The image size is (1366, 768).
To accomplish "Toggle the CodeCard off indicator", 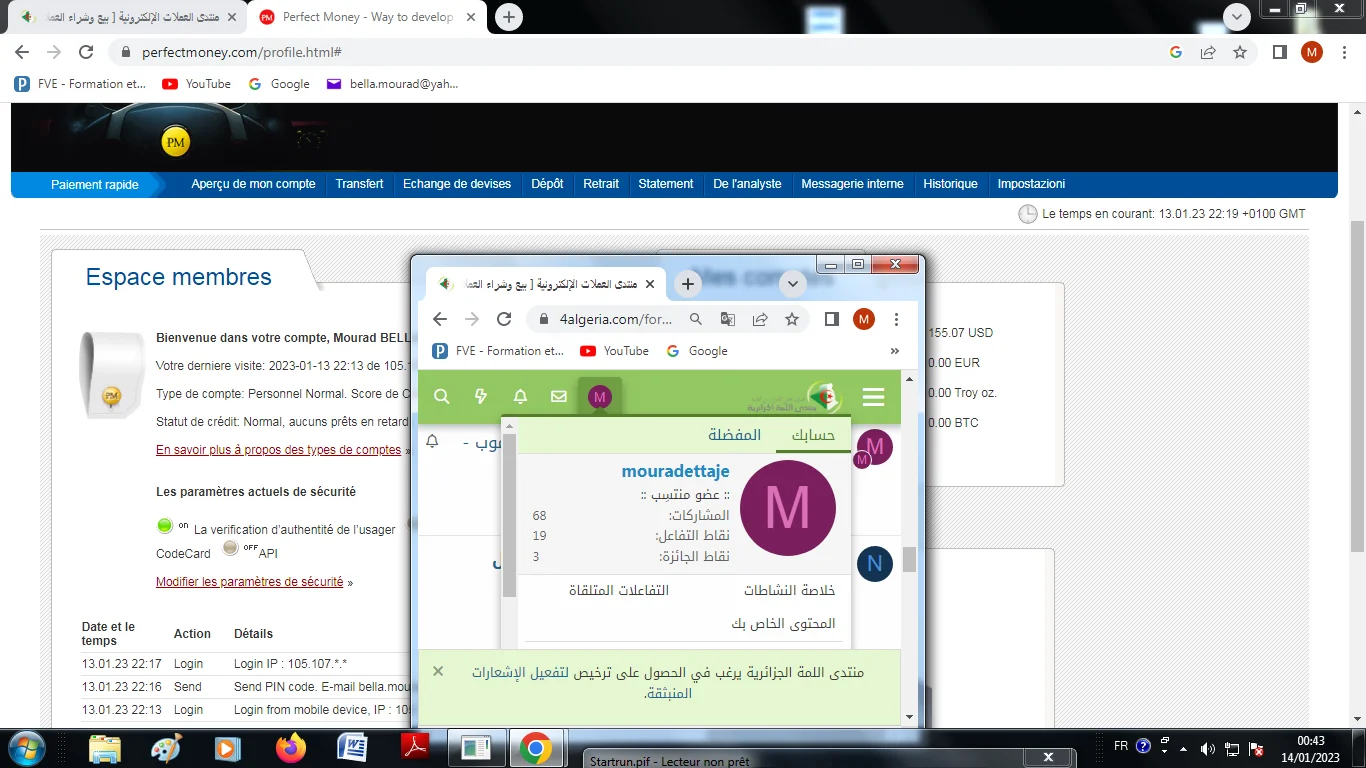I will pos(230,548).
